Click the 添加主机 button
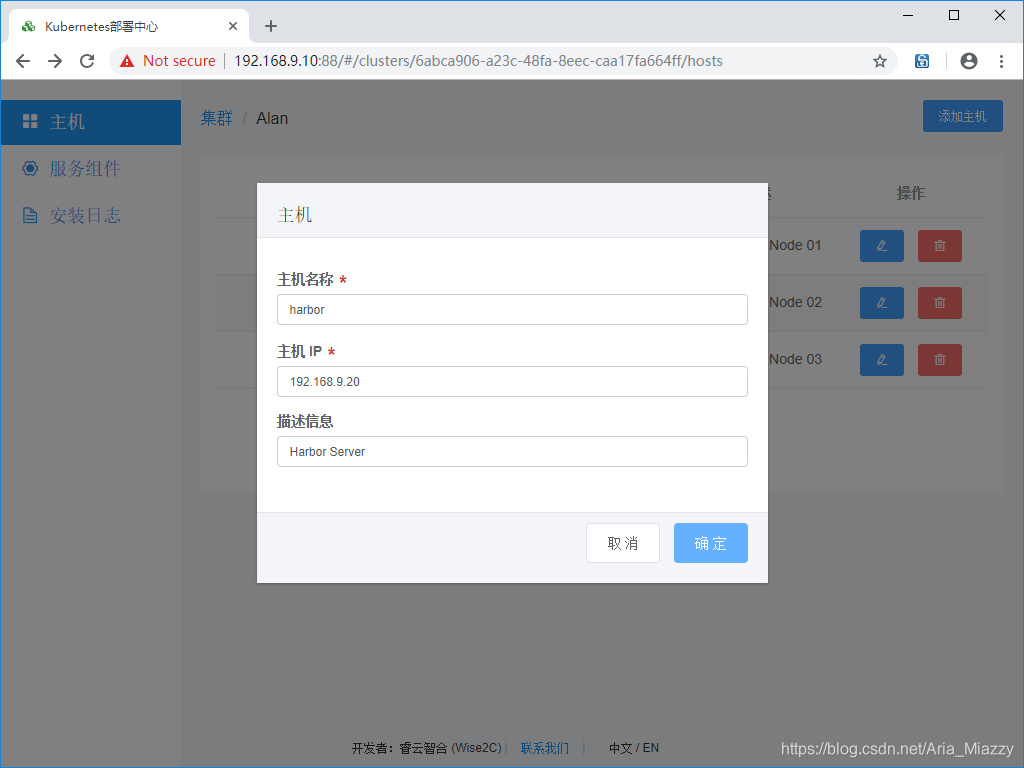The image size is (1024, 768). pos(962,116)
